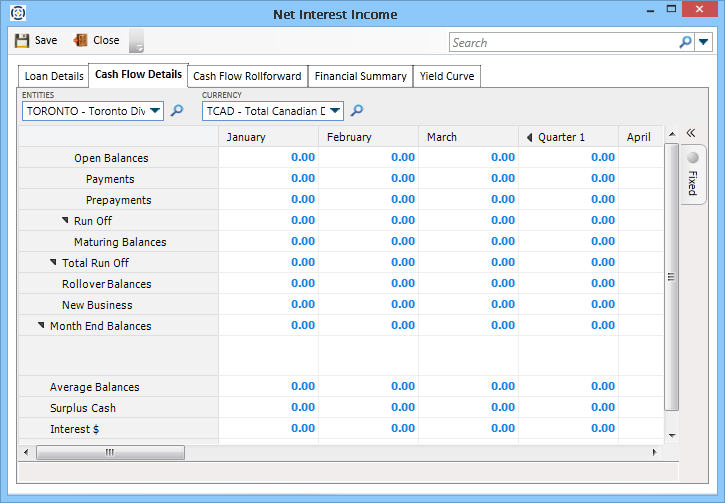Open the Yield Curve tab
The image size is (725, 503).
click(x=448, y=76)
